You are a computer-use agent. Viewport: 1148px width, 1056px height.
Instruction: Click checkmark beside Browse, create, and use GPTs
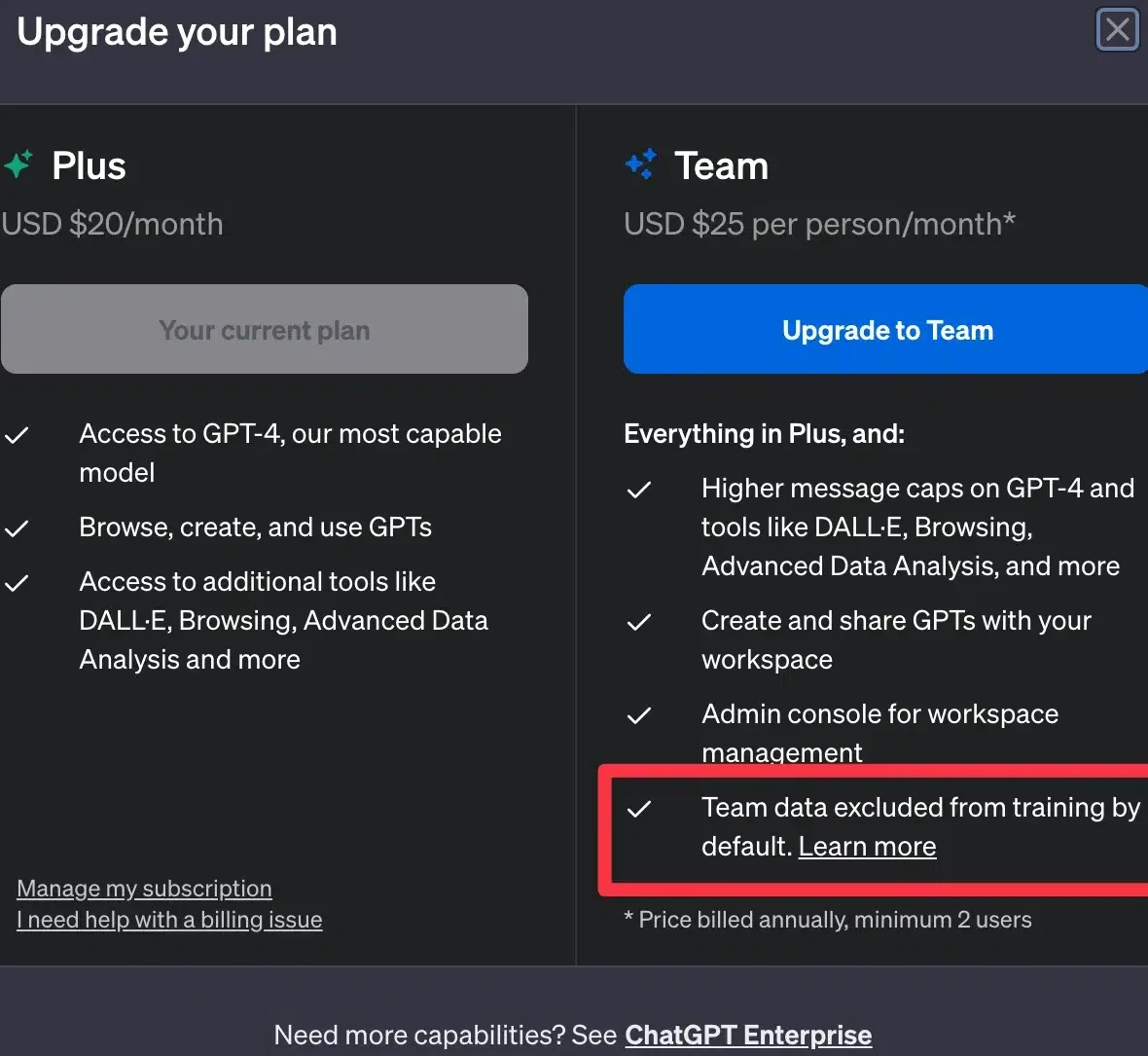coord(17,528)
